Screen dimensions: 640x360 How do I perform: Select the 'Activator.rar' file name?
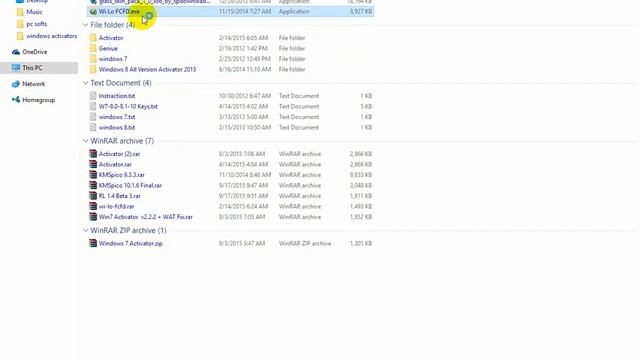pos(115,164)
